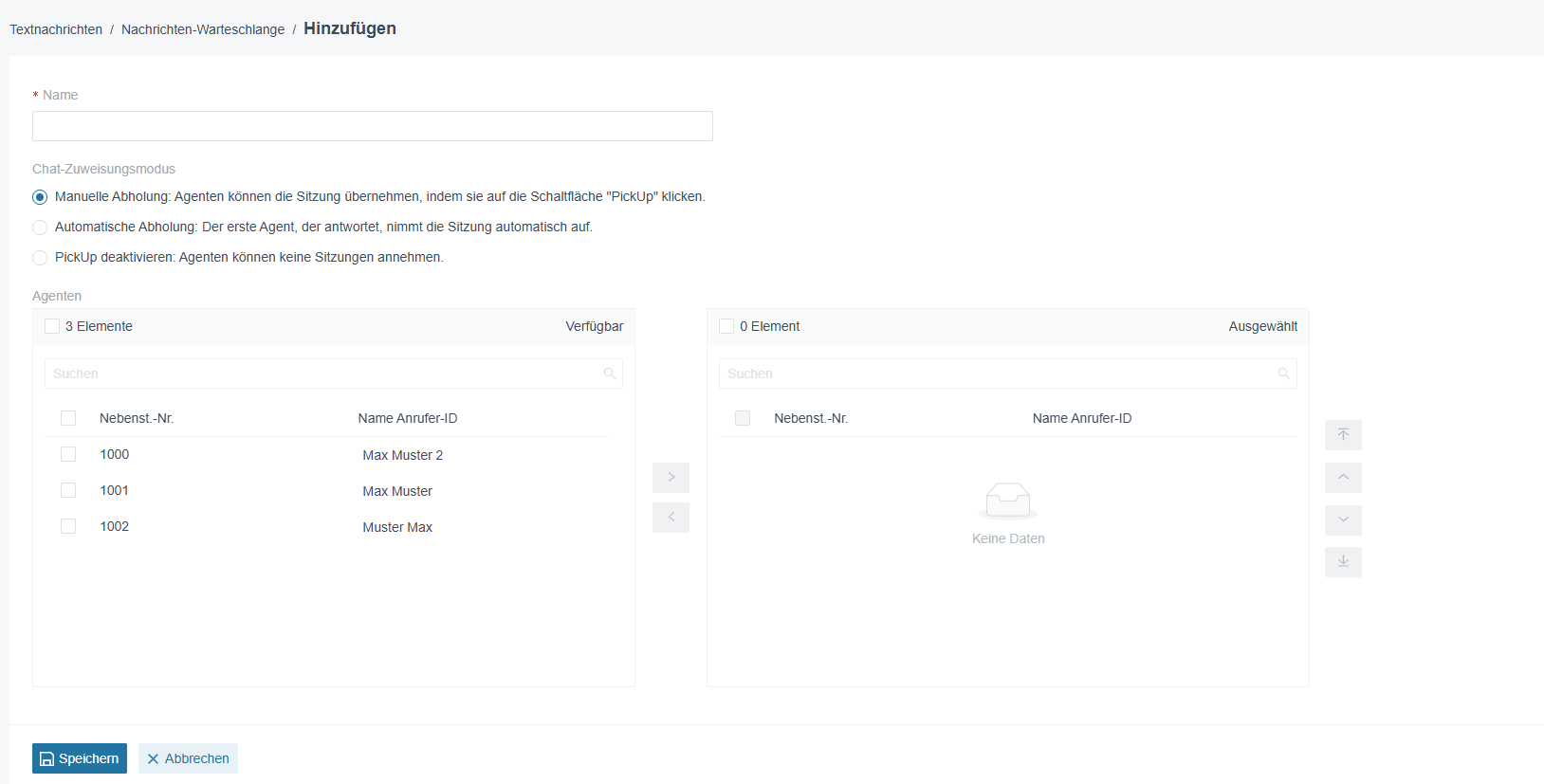
Task: Click the move-to-bottom arrow button
Action: [x=1343, y=562]
